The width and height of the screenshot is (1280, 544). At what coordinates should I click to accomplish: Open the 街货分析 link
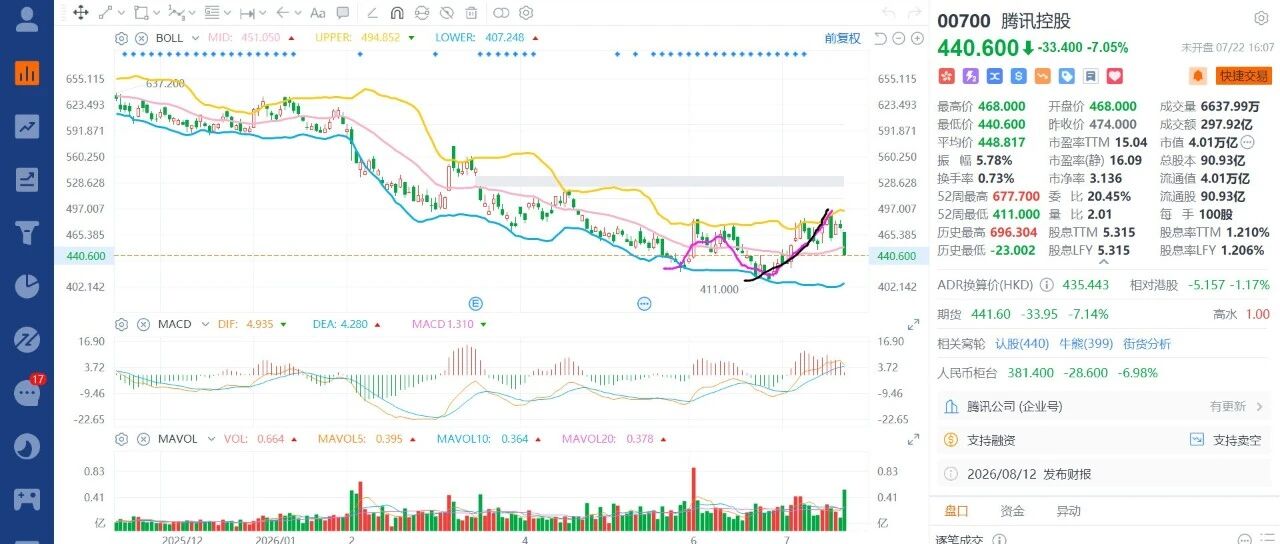[x=1147, y=343]
